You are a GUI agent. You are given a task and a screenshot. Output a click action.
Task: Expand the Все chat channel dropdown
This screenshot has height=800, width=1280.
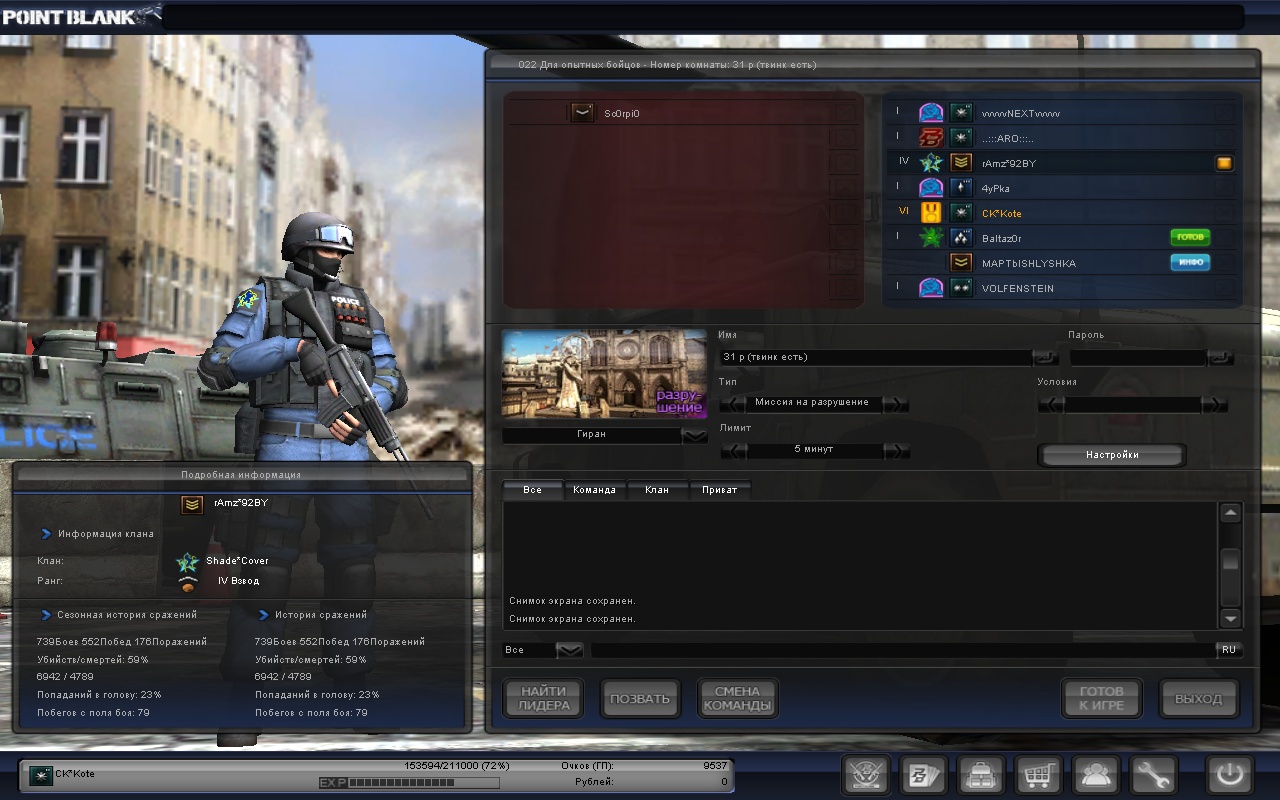(x=569, y=650)
